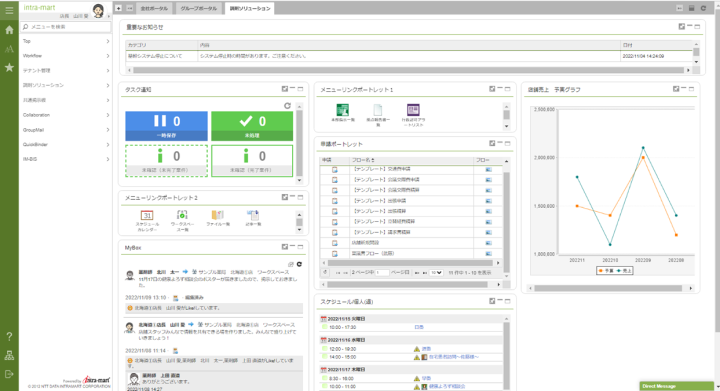Go to next page in 申請ポートレット pager
This screenshot has width=720, height=391.
417,273
